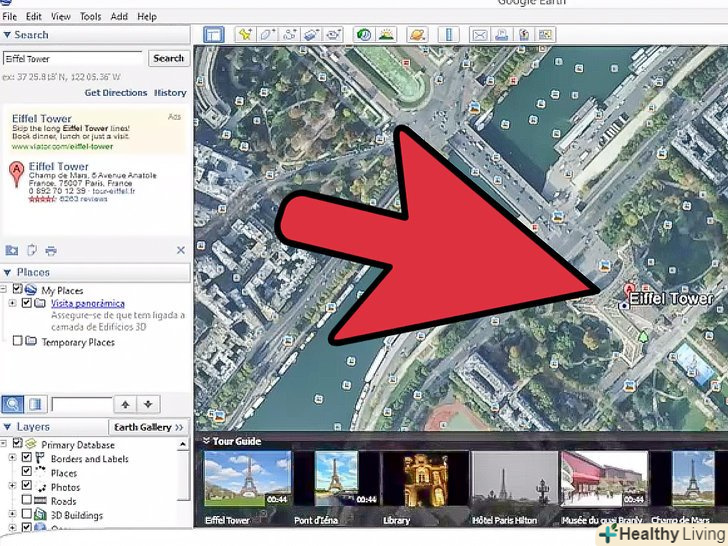Click the email envelope icon
This screenshot has height=546, width=728.
click(478, 34)
